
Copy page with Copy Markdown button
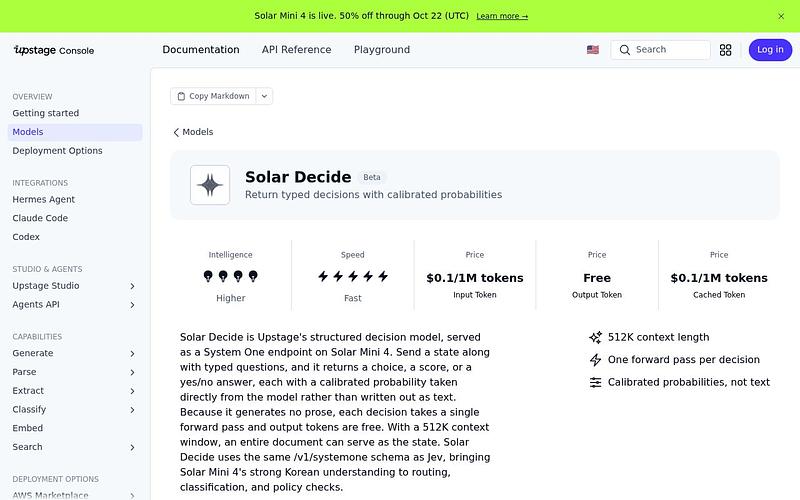click(x=213, y=96)
